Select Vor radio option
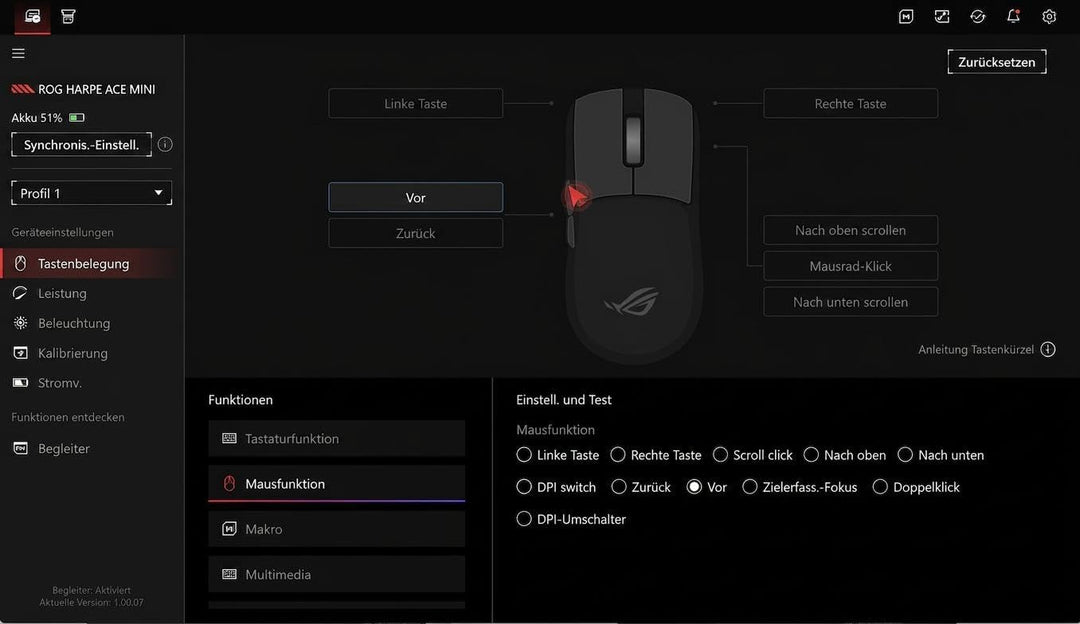The width and height of the screenshot is (1080, 624). tap(694, 487)
